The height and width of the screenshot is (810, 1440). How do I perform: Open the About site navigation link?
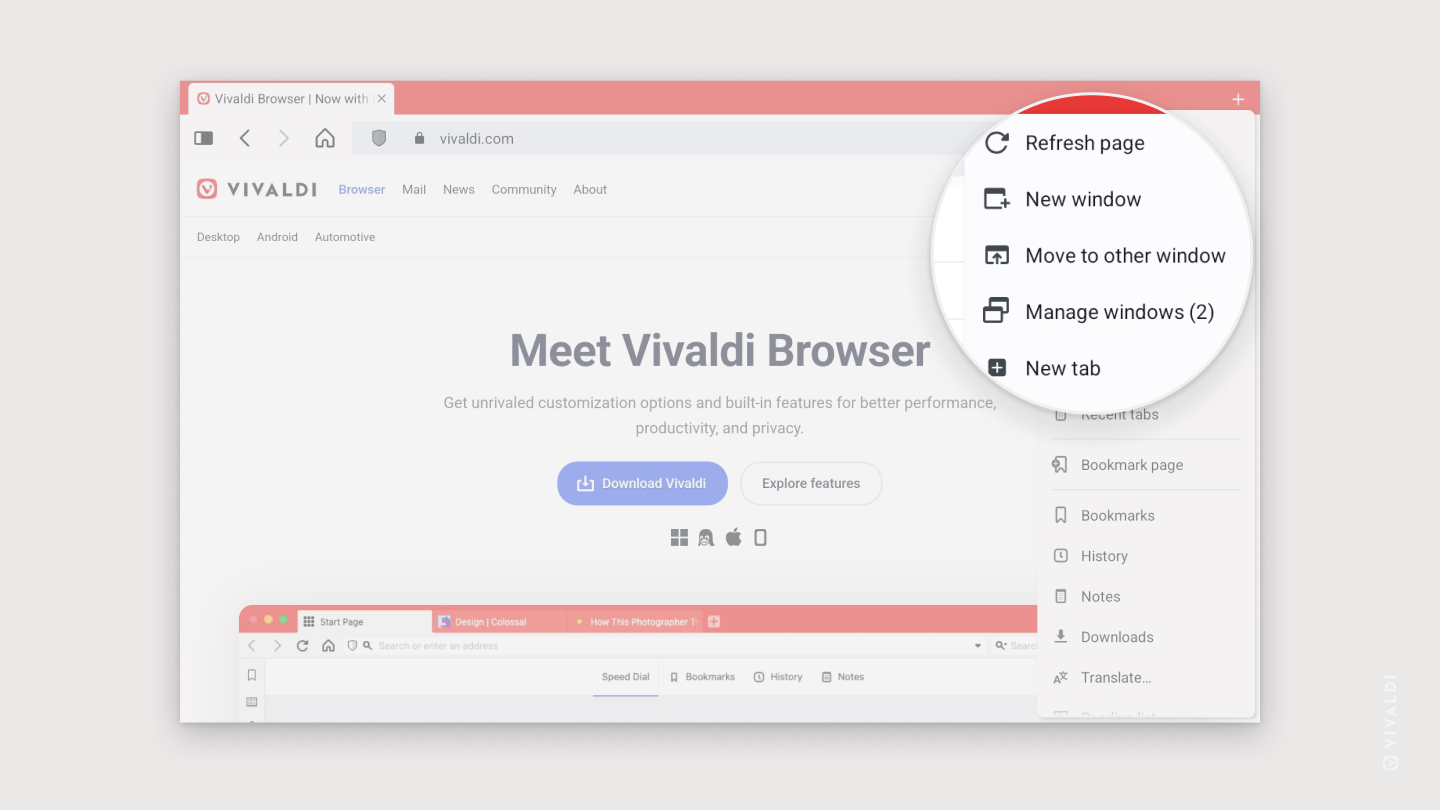pos(590,189)
